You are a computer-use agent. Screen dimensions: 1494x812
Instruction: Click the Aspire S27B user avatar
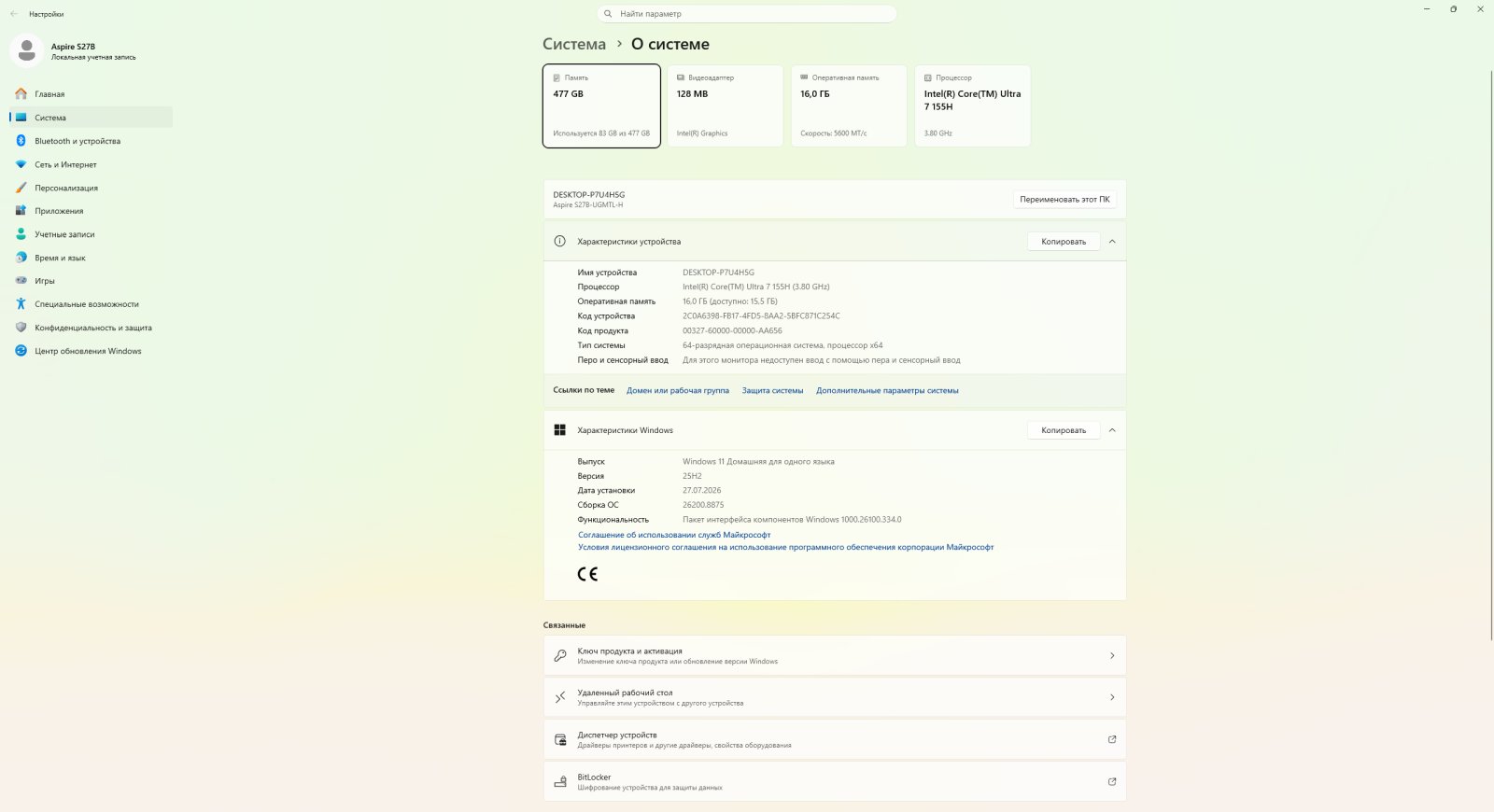tap(26, 50)
